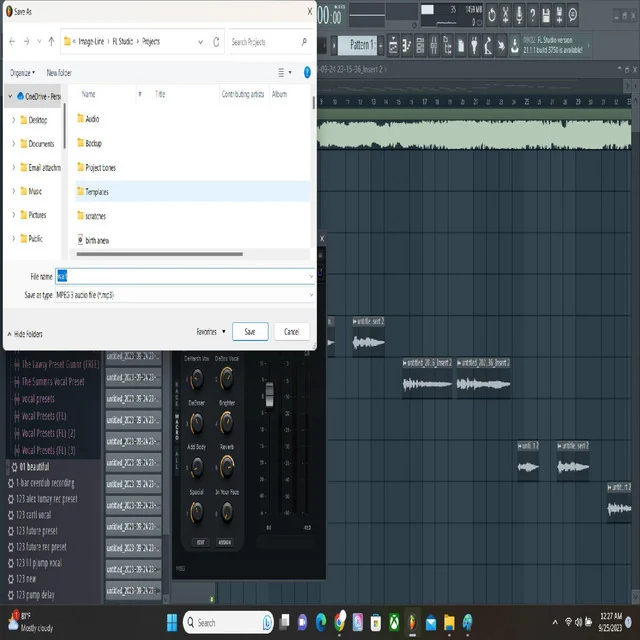Click Hide Folders in the Save As dialog
Screen dimensions: 640x640
pos(25,334)
